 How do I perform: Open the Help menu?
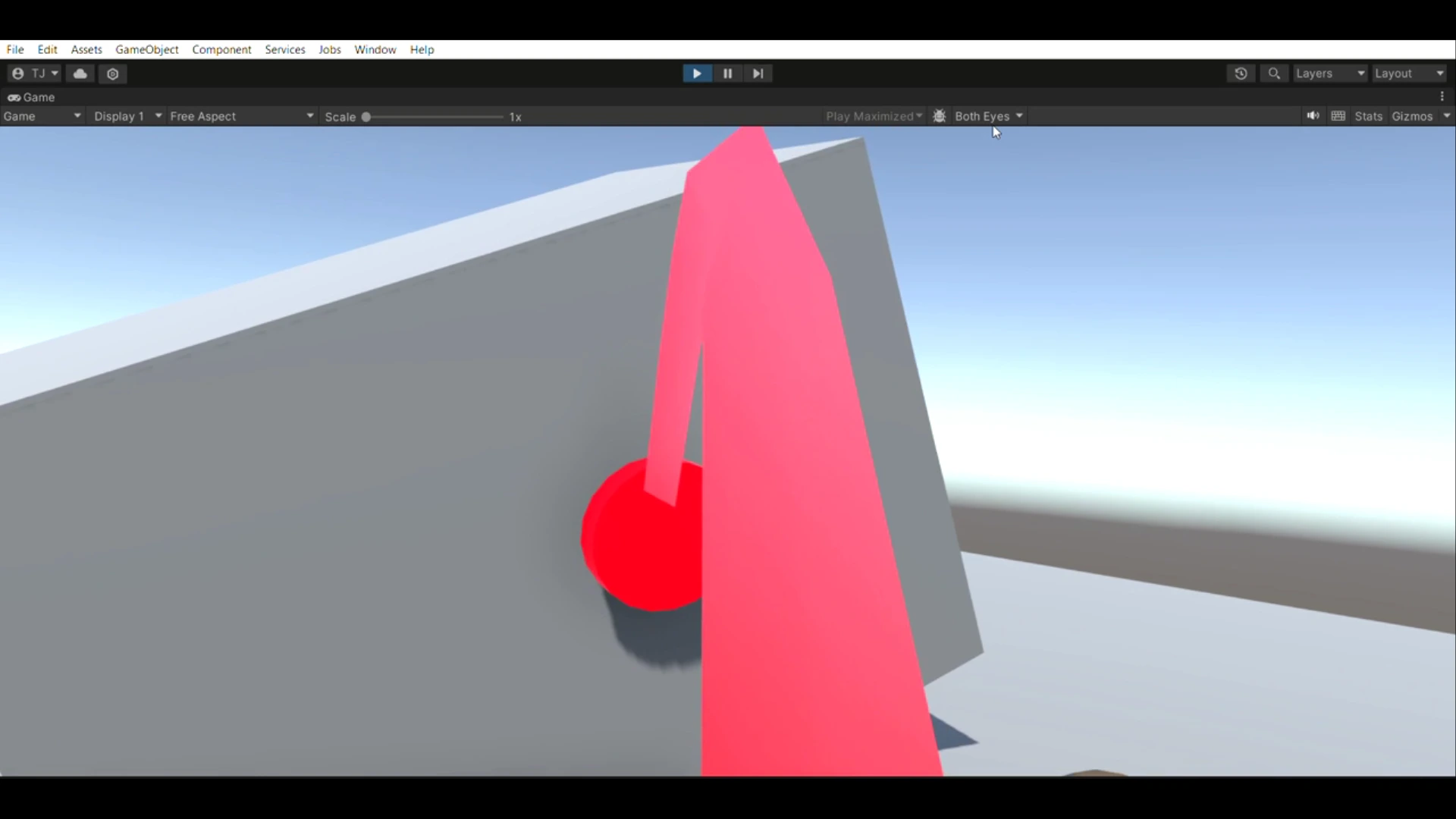422,49
